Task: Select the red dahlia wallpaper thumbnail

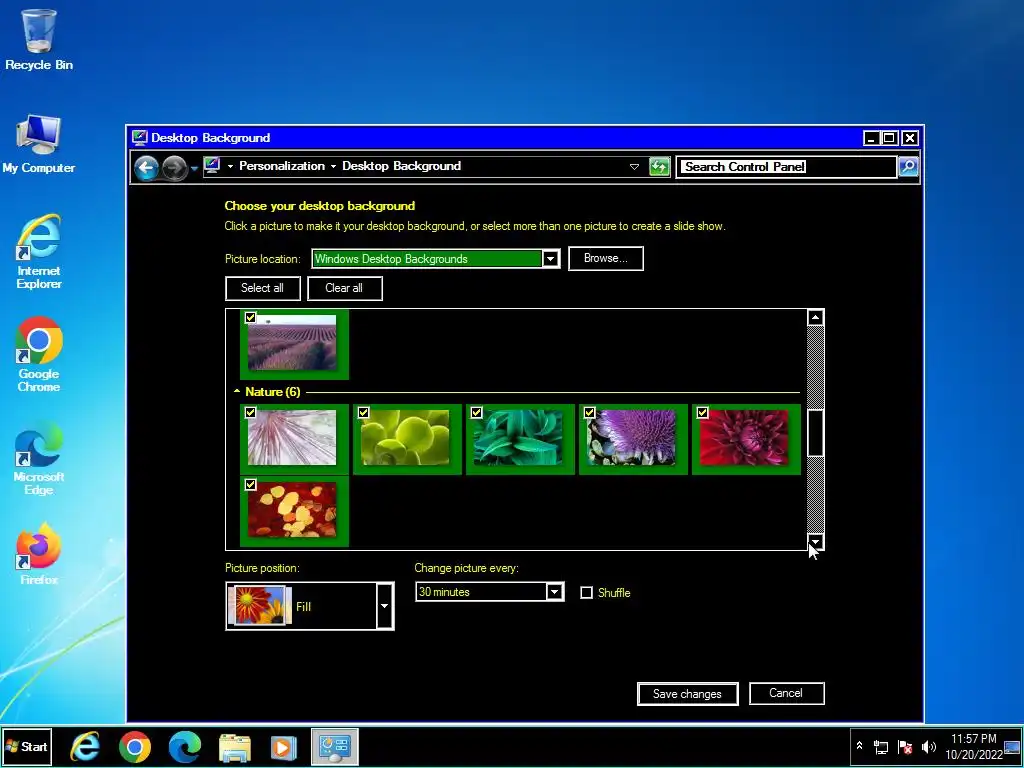Action: pyautogui.click(x=745, y=438)
